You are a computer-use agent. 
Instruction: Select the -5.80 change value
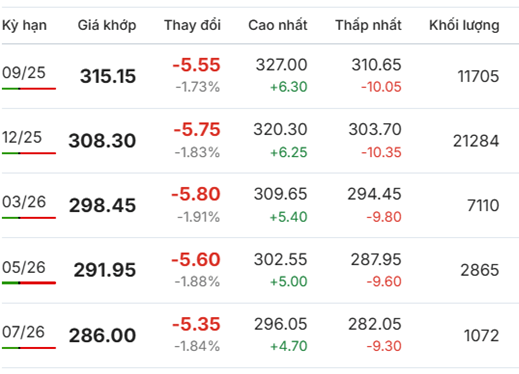[x=196, y=194]
